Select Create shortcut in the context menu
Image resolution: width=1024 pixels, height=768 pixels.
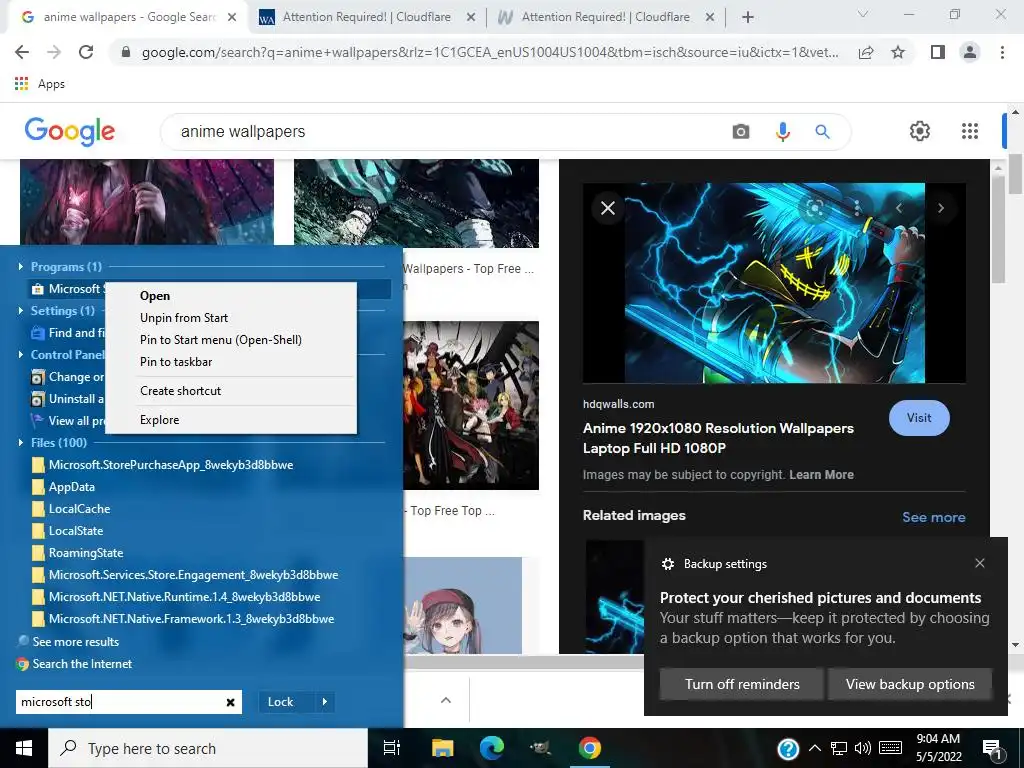(x=181, y=391)
